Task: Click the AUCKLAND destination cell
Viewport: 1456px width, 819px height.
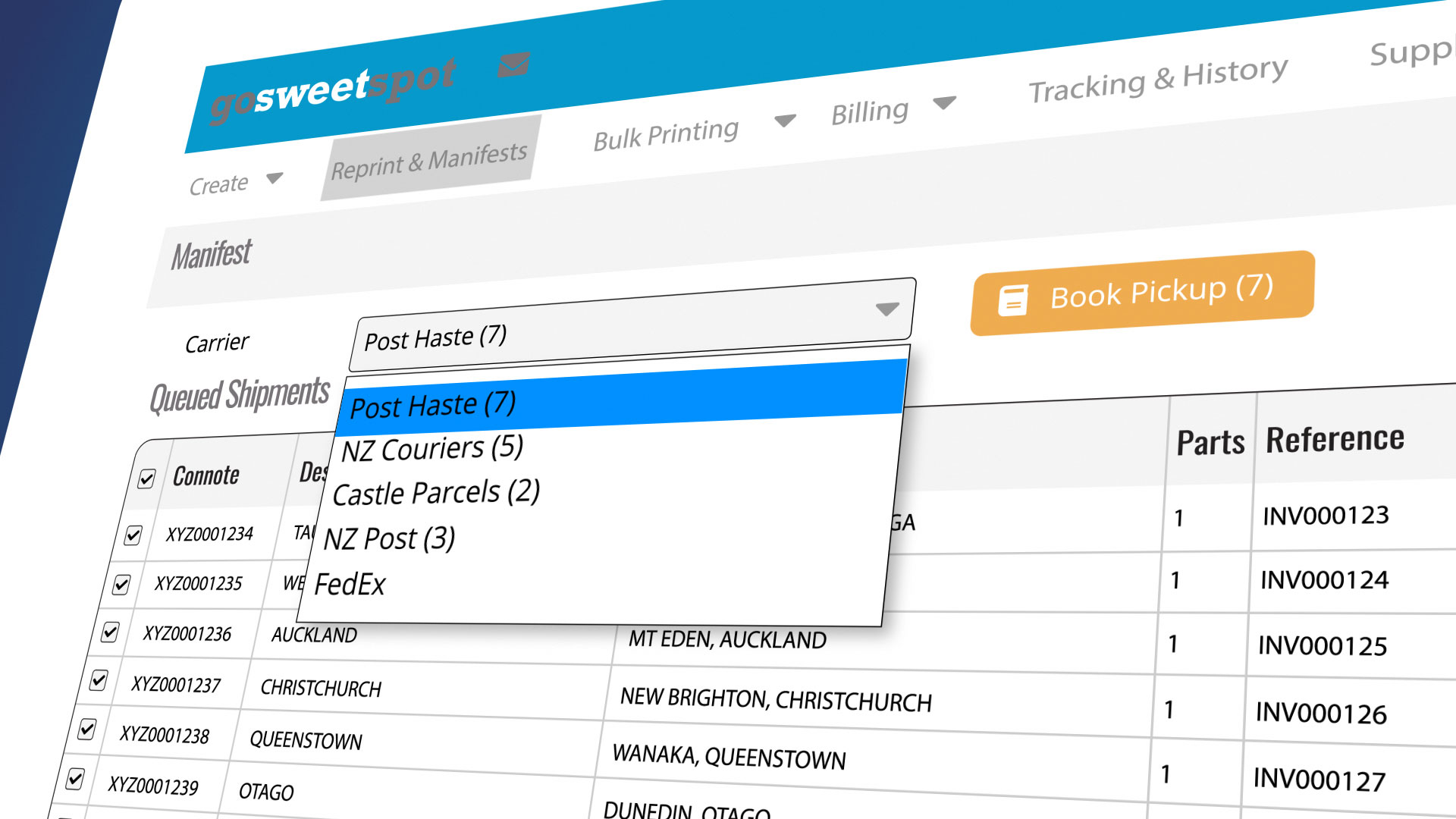Action: (x=314, y=635)
